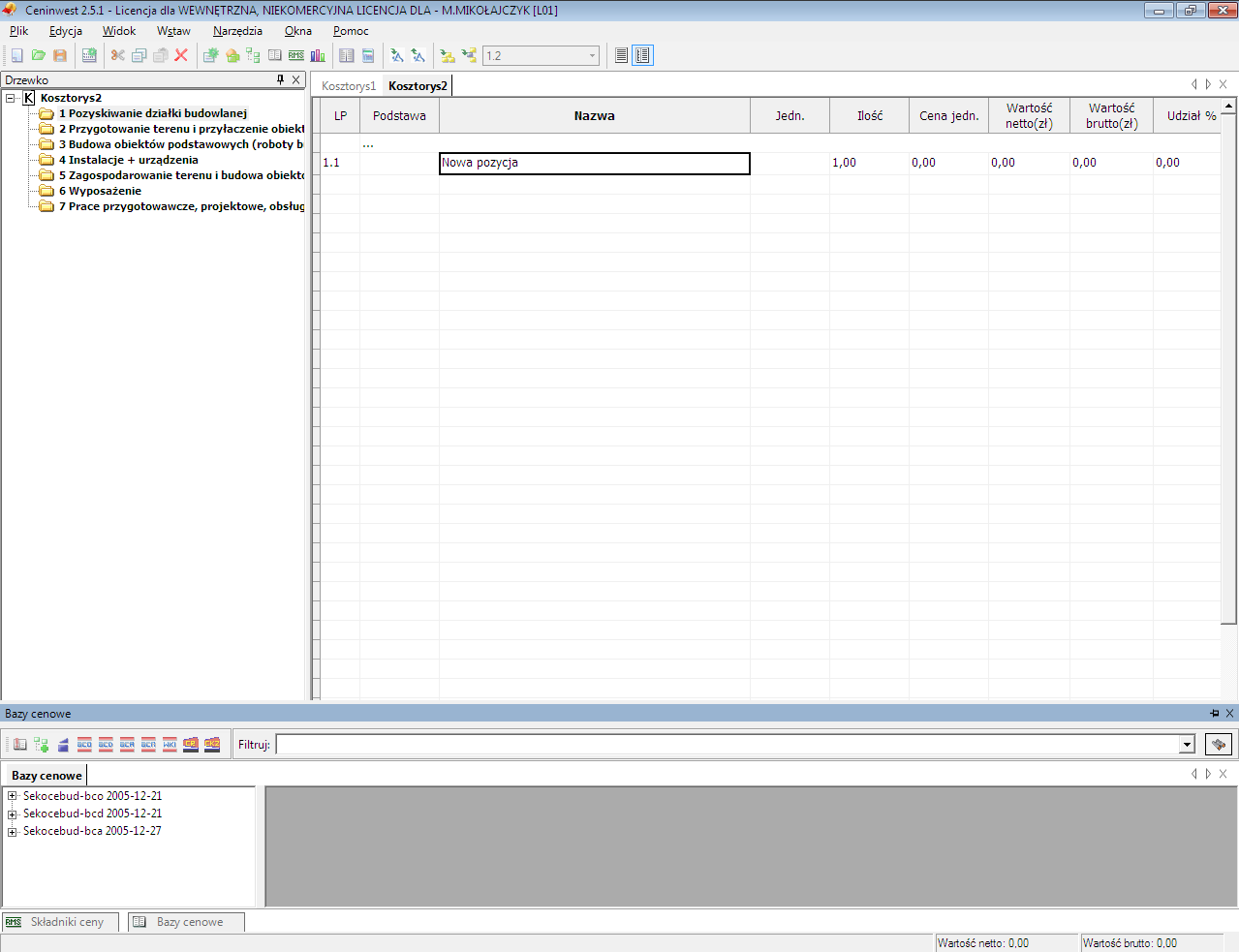Image resolution: width=1239 pixels, height=952 pixels.
Task: Click the paste clipboard icon
Action: point(161,56)
